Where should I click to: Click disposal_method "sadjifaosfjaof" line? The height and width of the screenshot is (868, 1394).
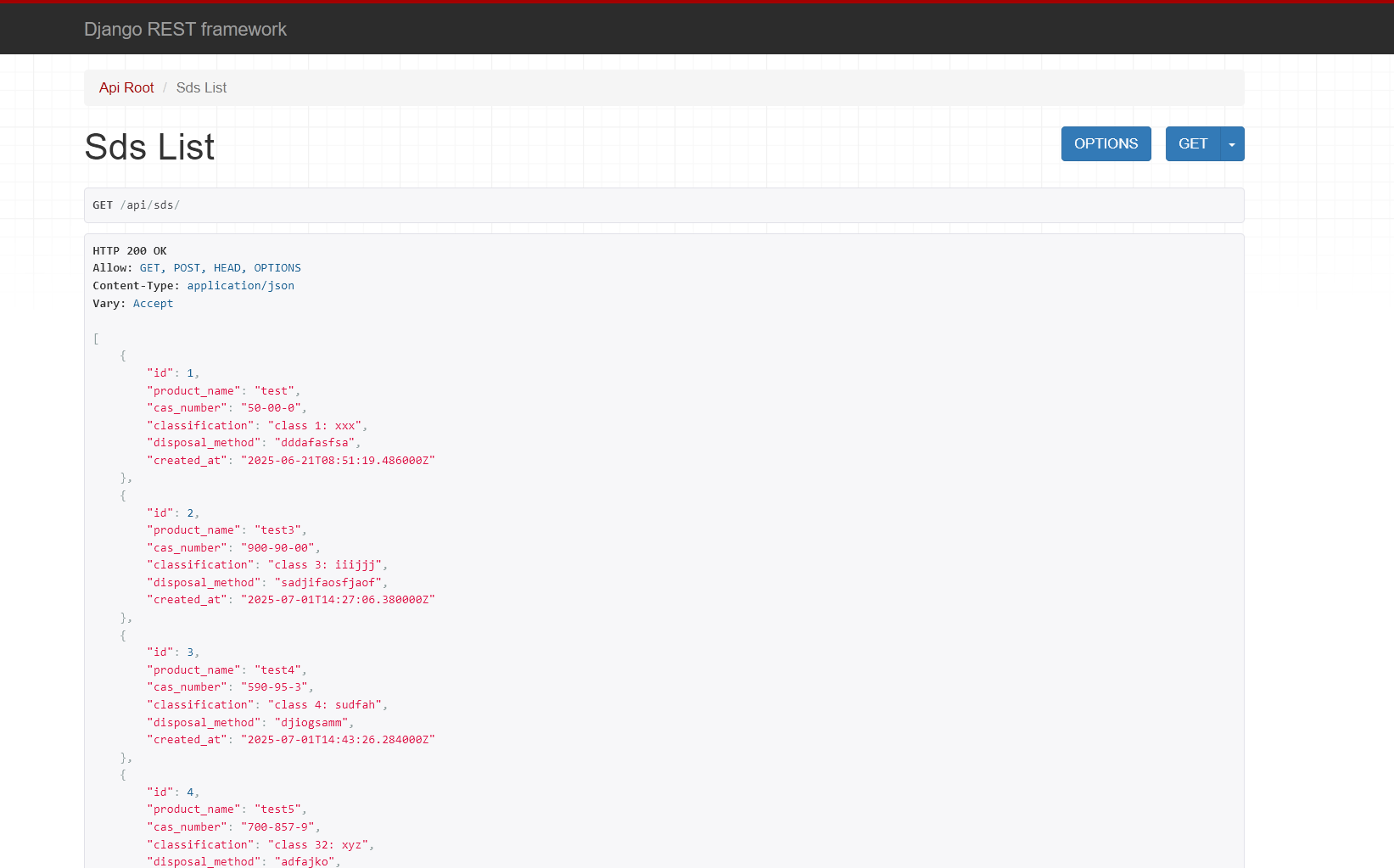click(267, 583)
